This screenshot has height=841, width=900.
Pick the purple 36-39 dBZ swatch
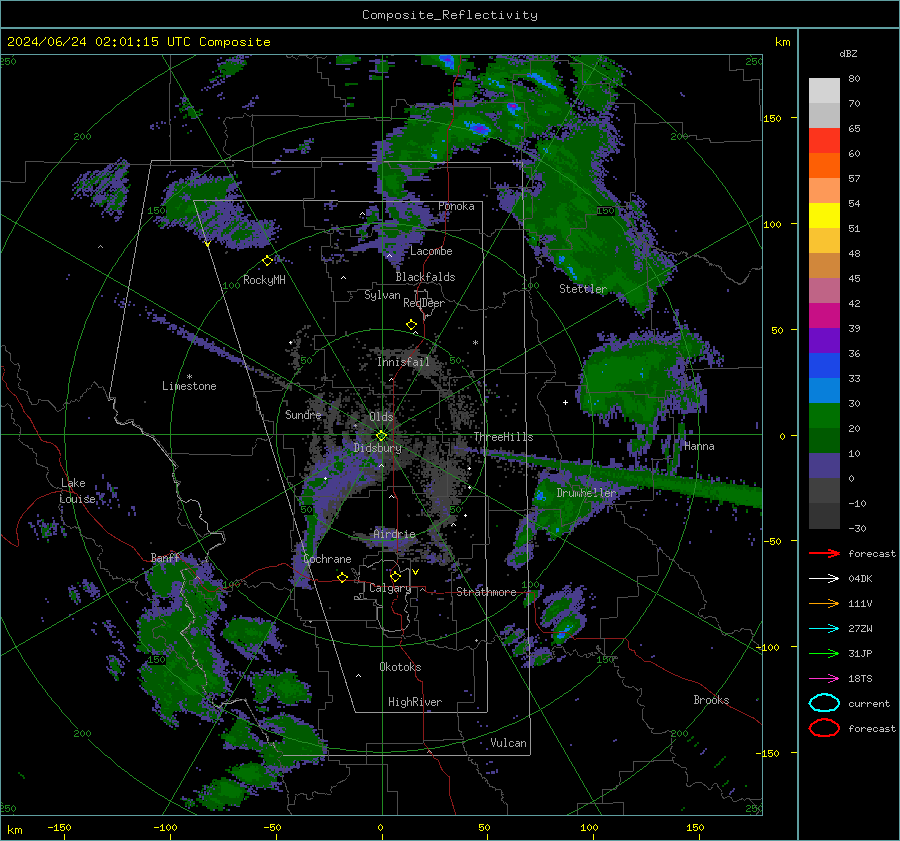coord(824,340)
